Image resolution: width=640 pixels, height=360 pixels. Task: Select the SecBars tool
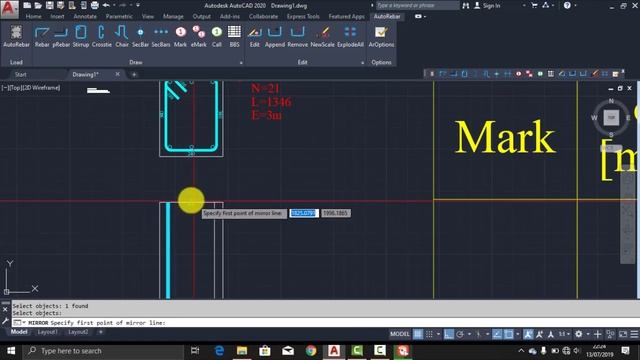(x=161, y=37)
